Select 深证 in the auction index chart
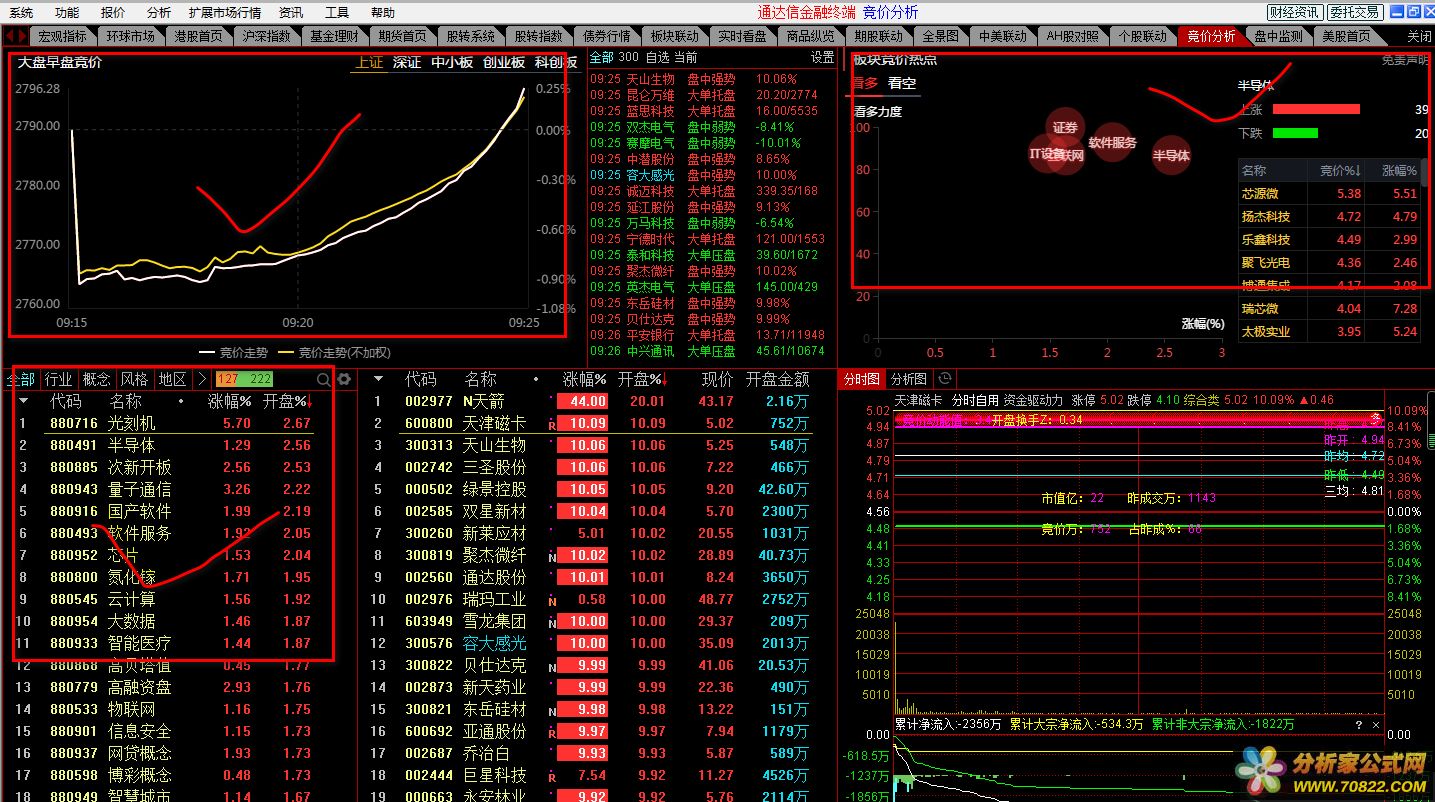 [407, 62]
